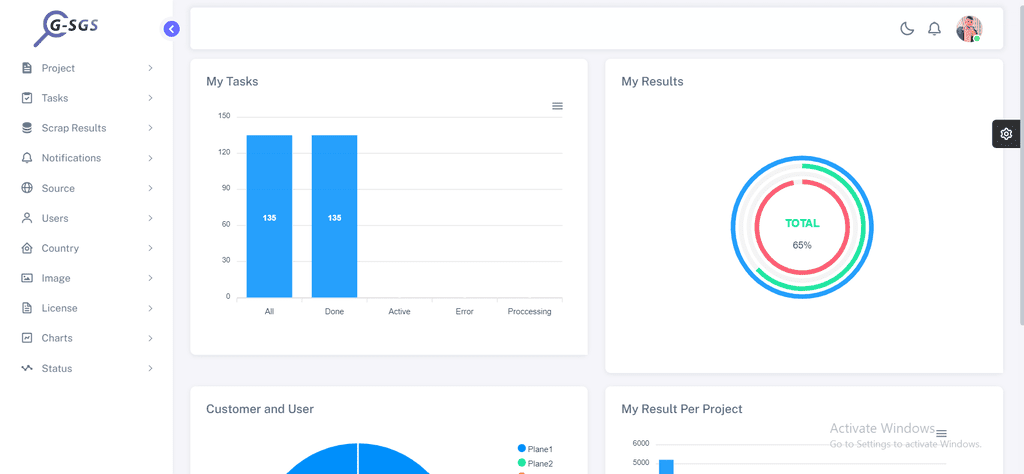This screenshot has width=1024, height=474.
Task: Click the Project document icon
Action: point(27,68)
